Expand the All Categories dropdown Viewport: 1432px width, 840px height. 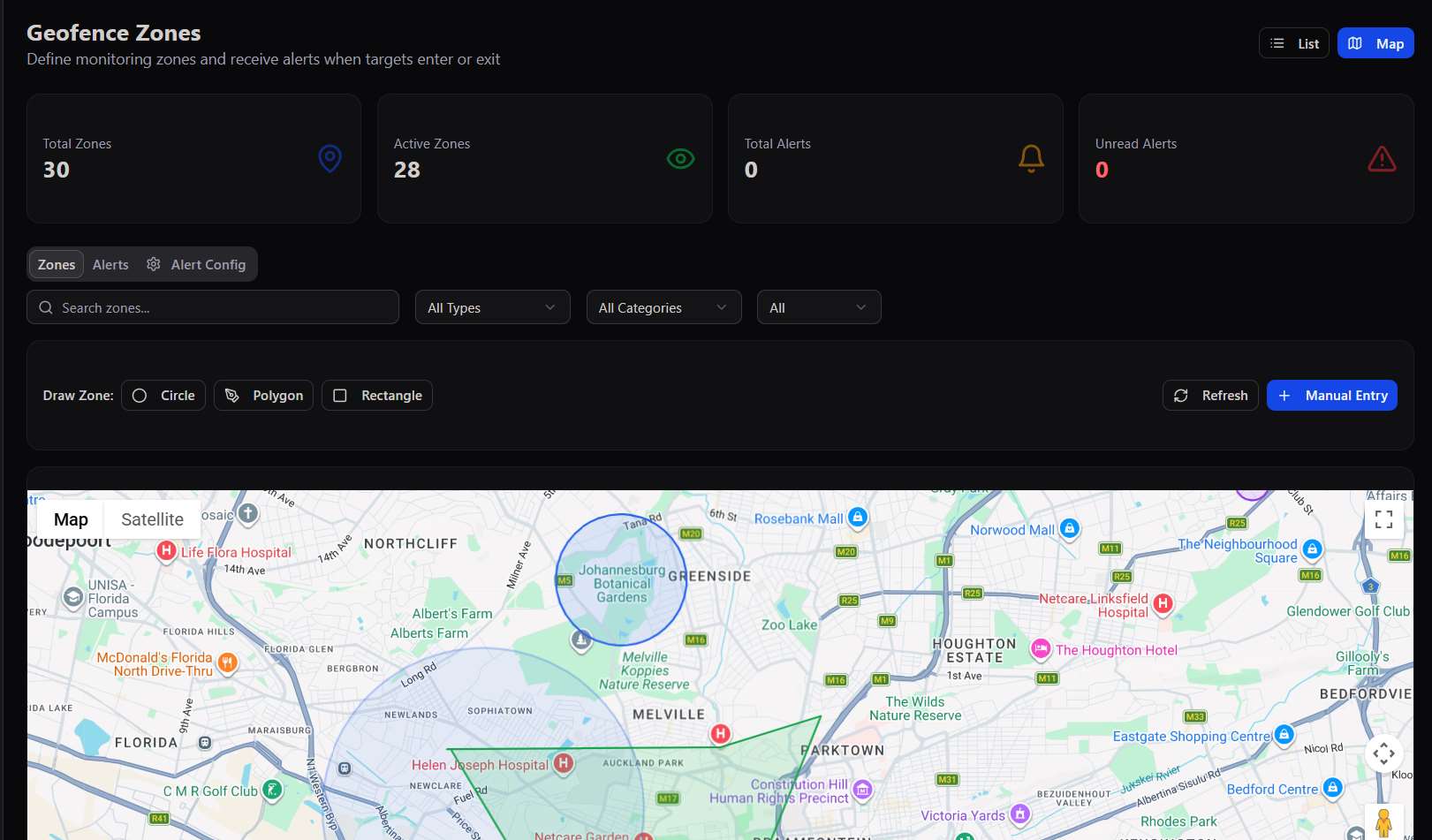[x=663, y=307]
